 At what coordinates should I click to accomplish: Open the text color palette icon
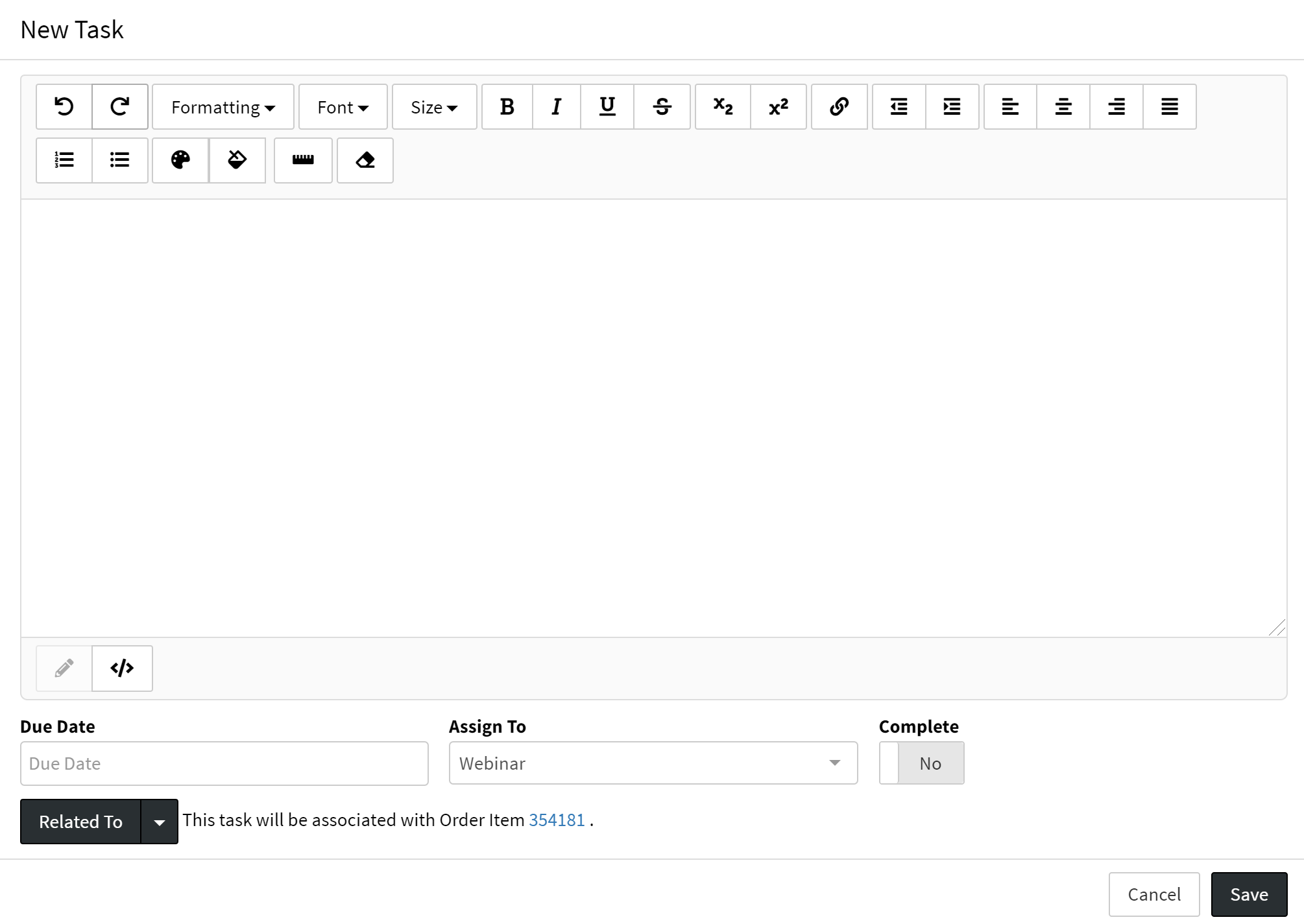(x=180, y=160)
